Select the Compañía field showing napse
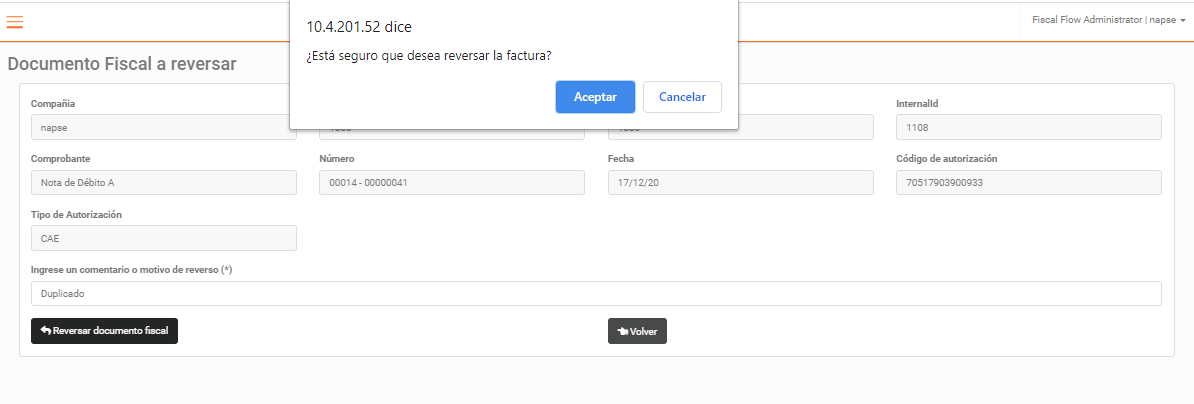 tap(164, 128)
